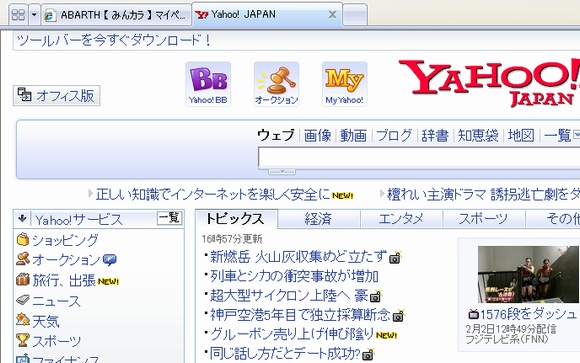Image resolution: width=580 pixels, height=363 pixels.
Task: Collapse the Yahoo!サービス down arrow
Action: 22,219
